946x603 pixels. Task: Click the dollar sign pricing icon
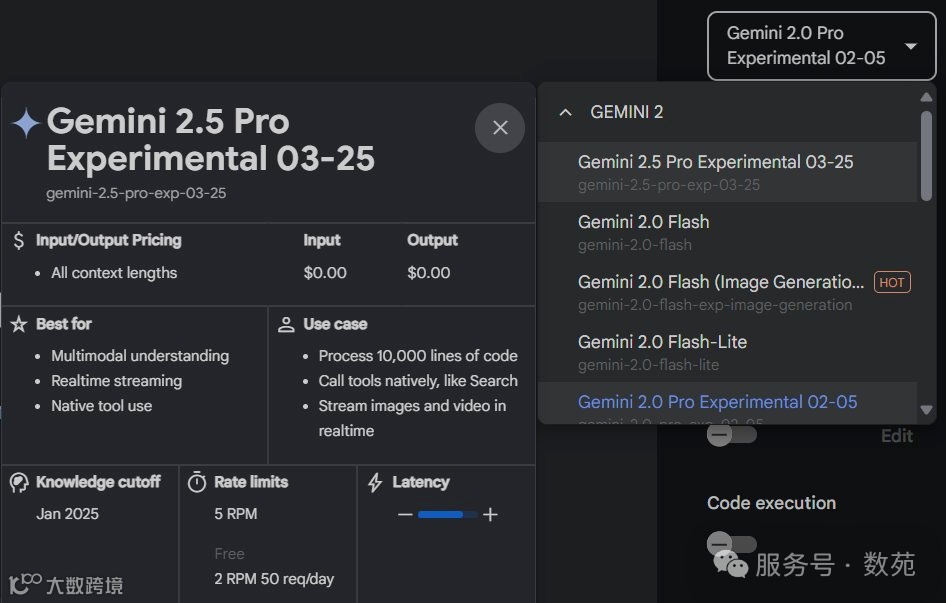point(19,240)
